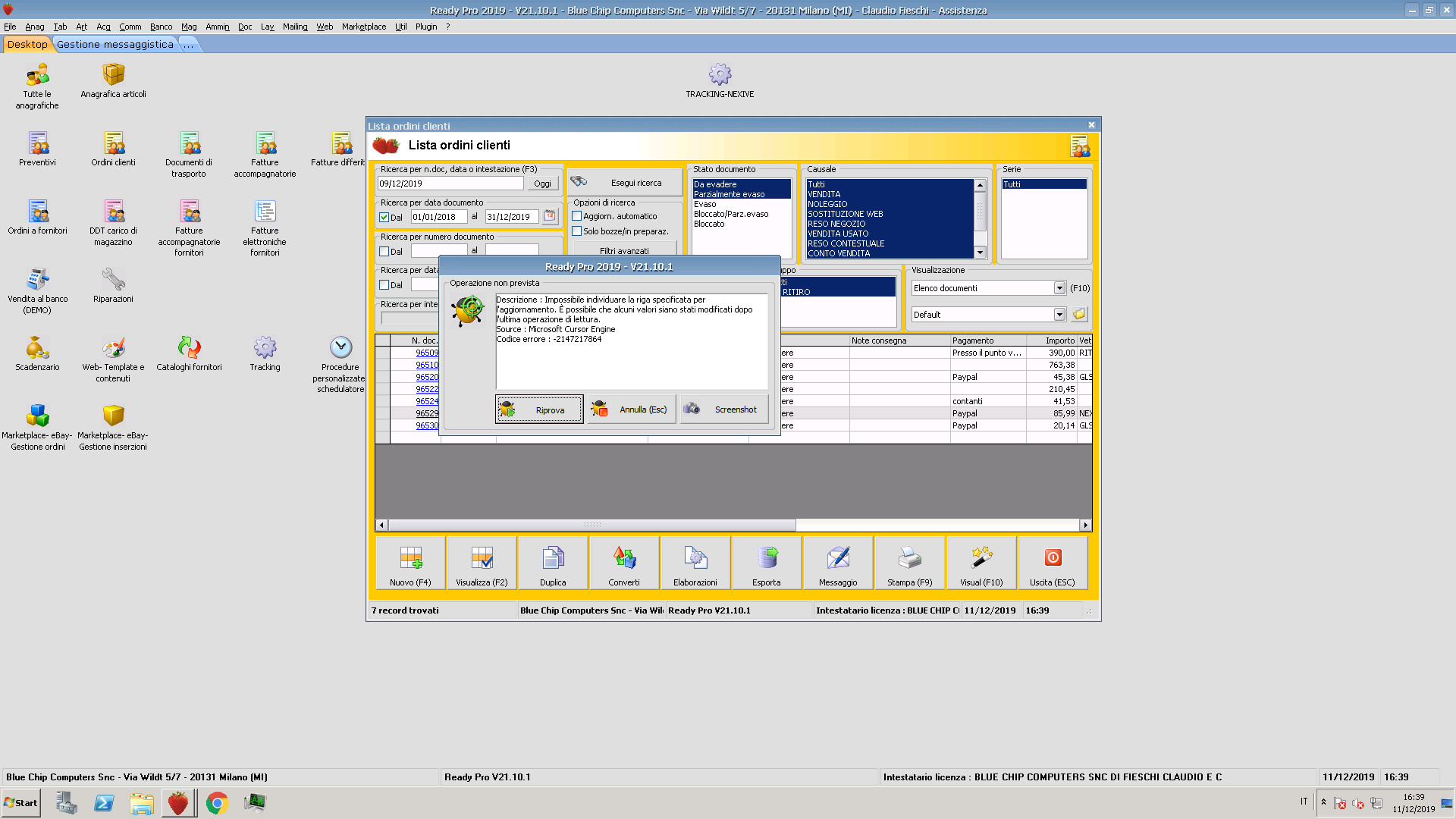Open Cataloghi fornitori desktop icon
The image size is (1456, 819).
coord(189,353)
